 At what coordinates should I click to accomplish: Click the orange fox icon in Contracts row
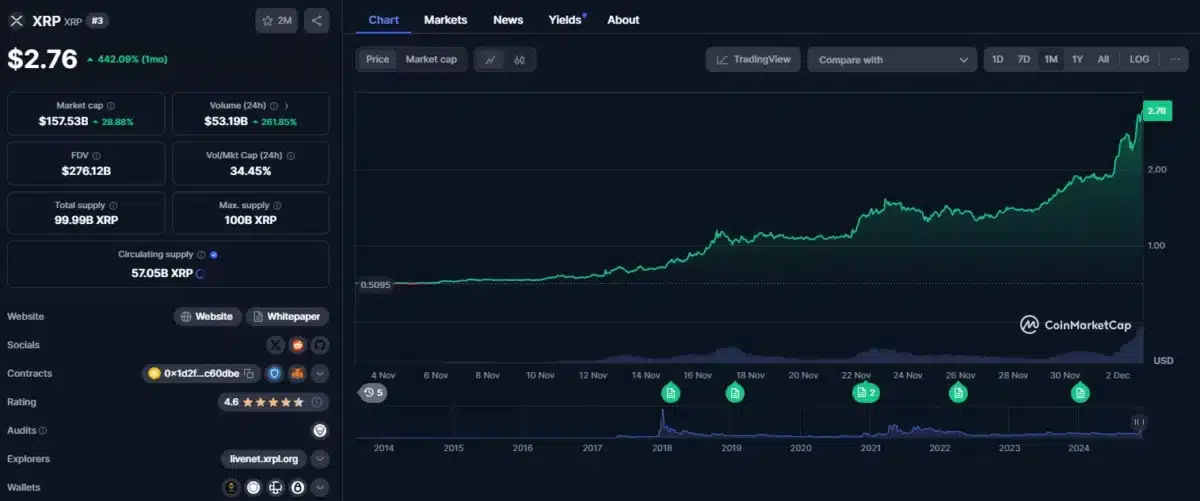click(297, 373)
